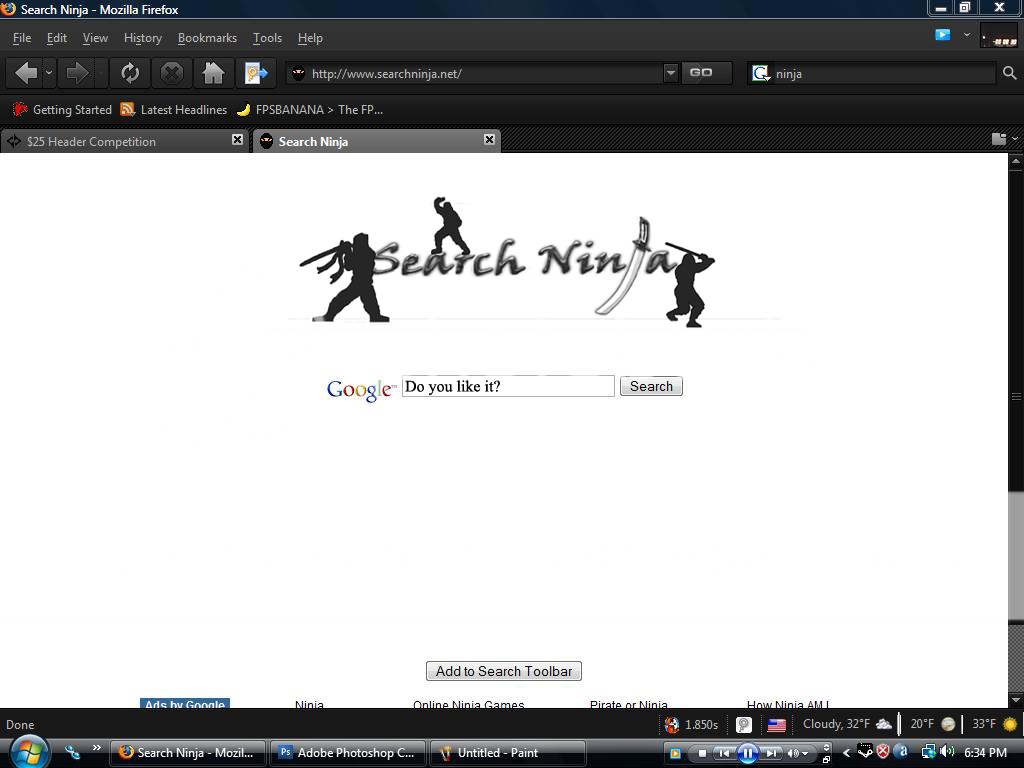Viewport: 1024px width, 768px height.
Task: Click the video thumbnail in the menu bar
Action: 999,36
